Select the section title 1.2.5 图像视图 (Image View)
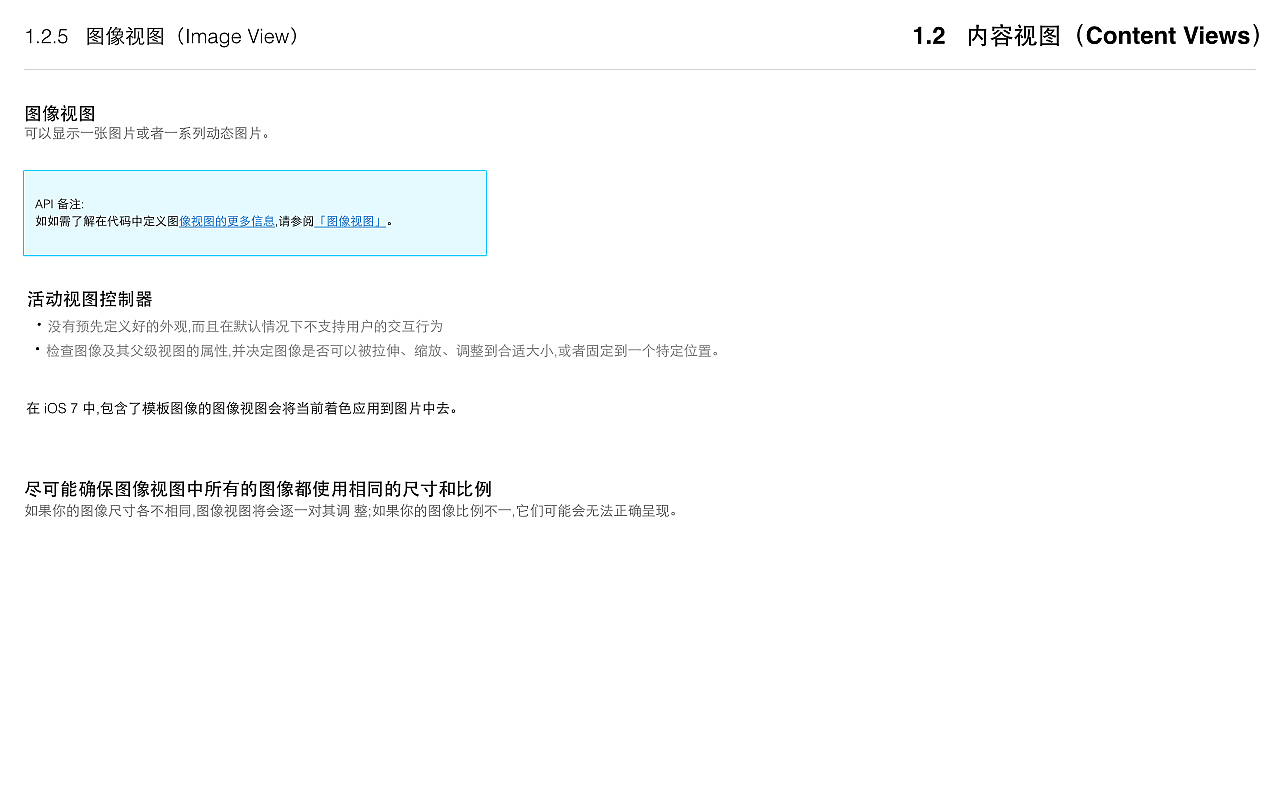 (163, 37)
